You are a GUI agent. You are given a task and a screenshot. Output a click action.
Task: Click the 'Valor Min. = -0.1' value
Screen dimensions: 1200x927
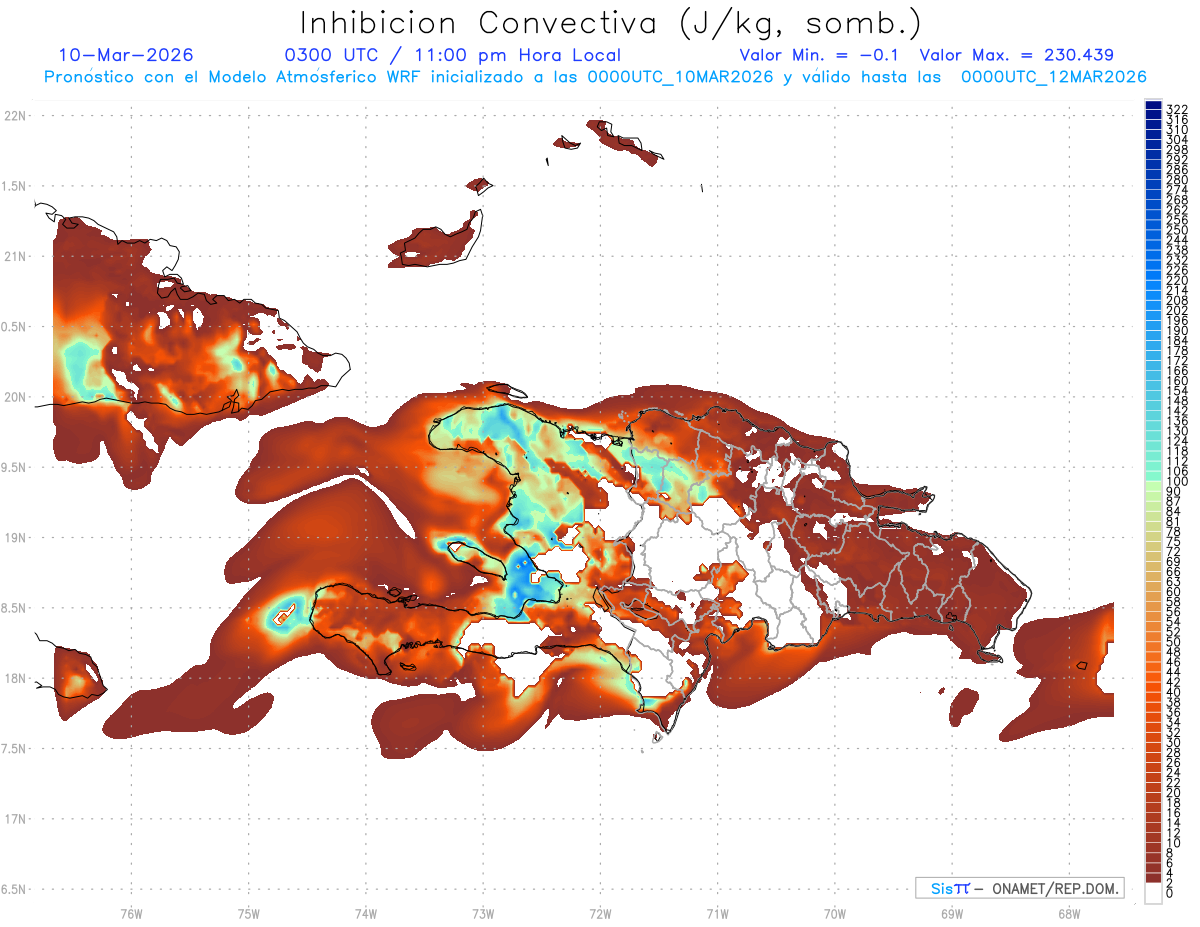tap(819, 55)
